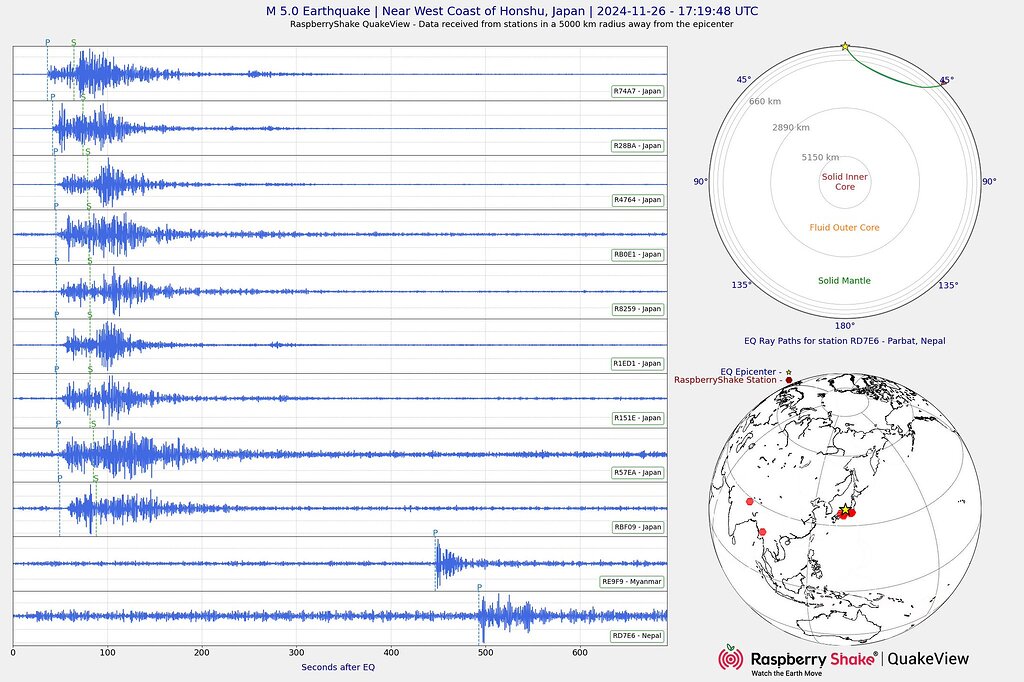Click the 2890 km depth label

(x=790, y=128)
